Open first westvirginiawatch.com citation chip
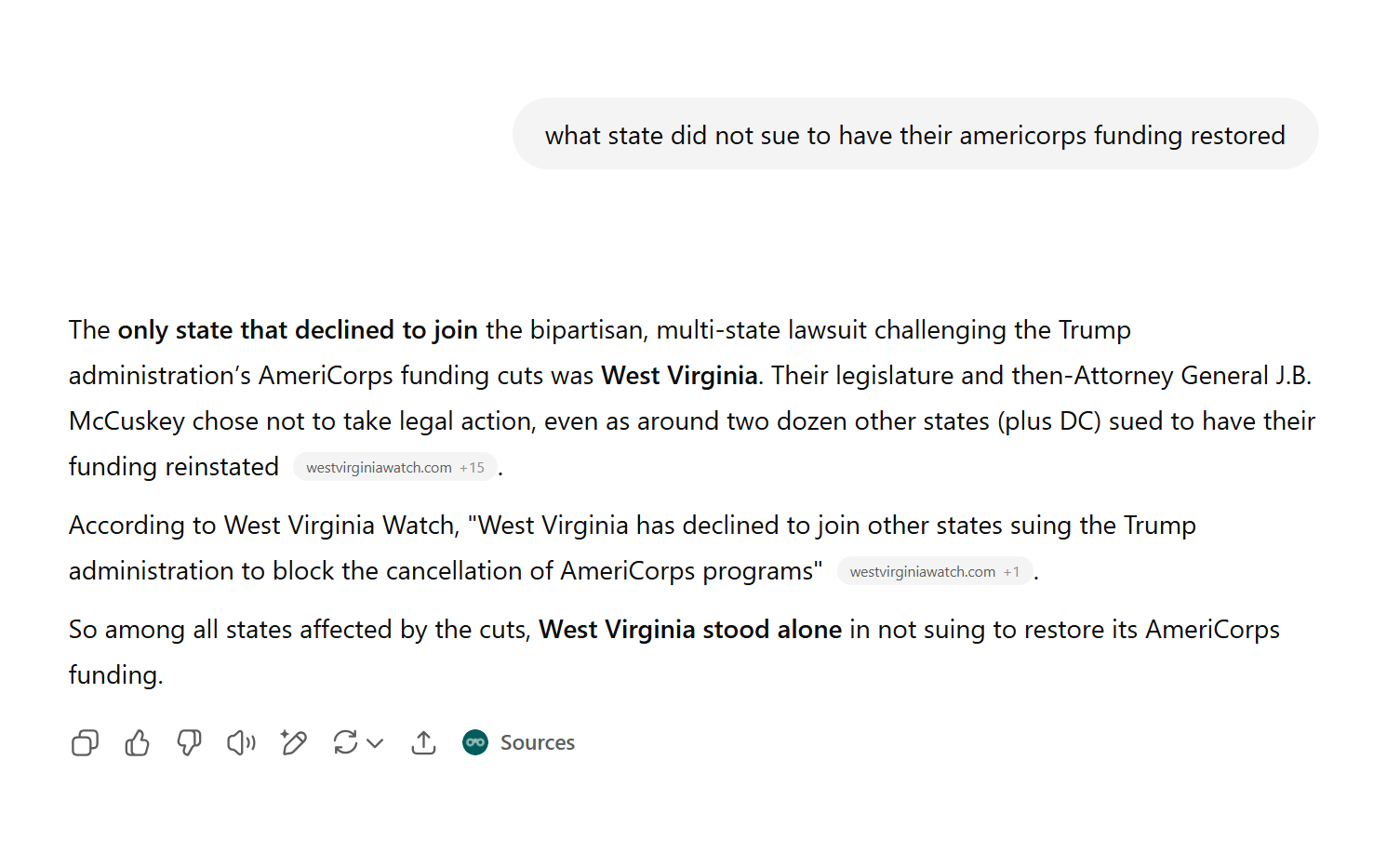The image size is (1400, 853). [x=379, y=468]
